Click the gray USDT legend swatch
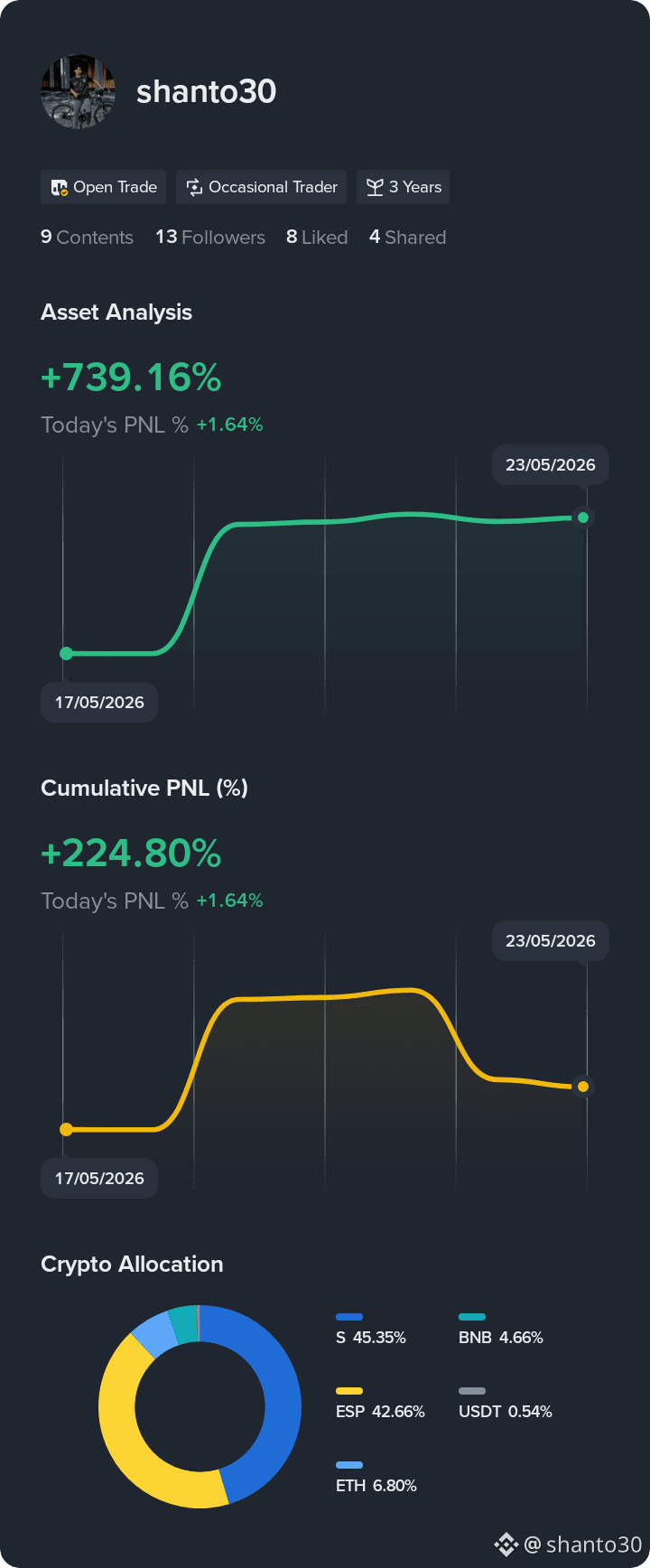Viewport: 650px width, 1568px height. pos(472,1391)
